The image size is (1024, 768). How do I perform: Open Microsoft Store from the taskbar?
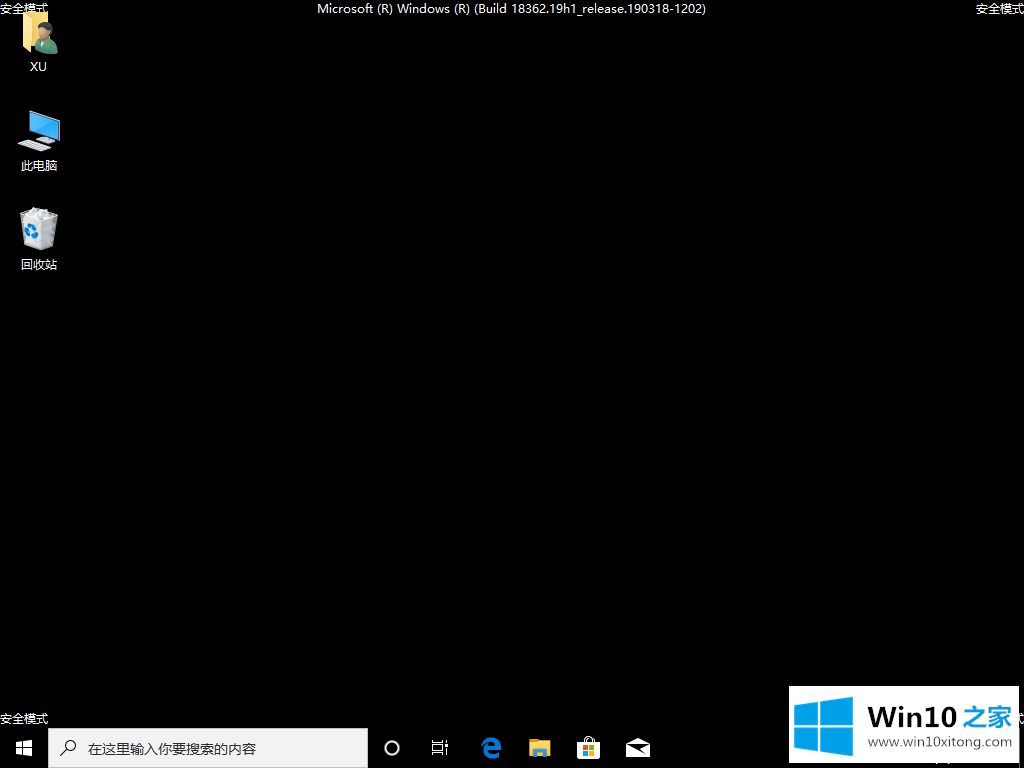click(x=588, y=748)
